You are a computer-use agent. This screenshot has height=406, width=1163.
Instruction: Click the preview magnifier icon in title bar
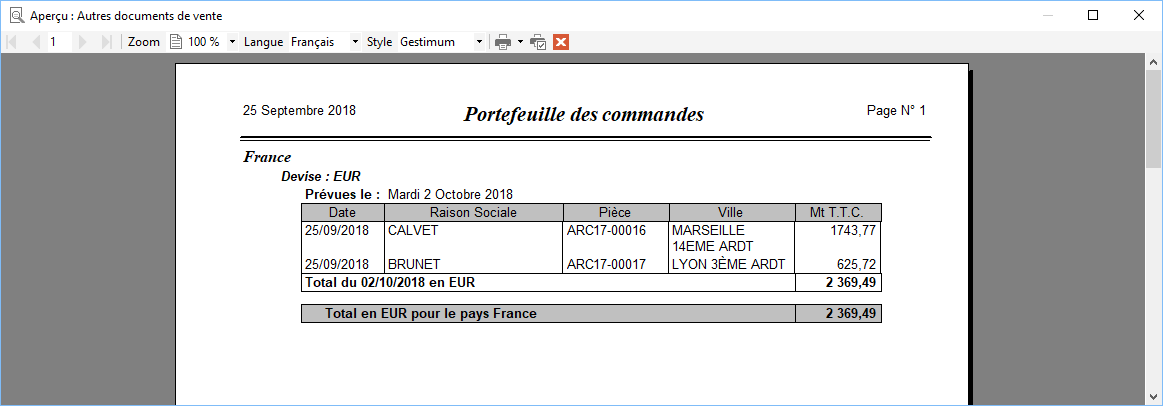click(x=16, y=15)
